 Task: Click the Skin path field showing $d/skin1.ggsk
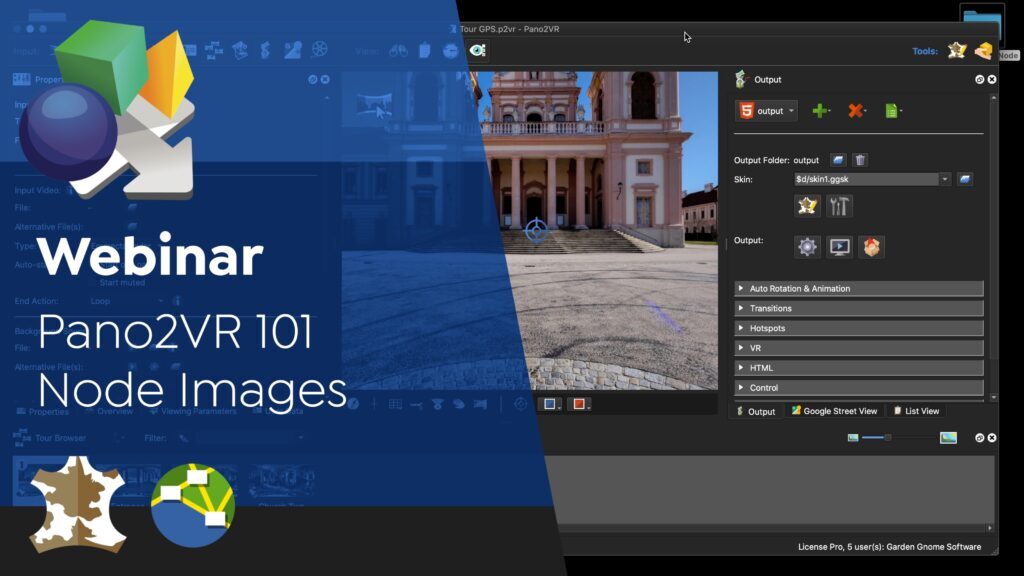(x=866, y=179)
